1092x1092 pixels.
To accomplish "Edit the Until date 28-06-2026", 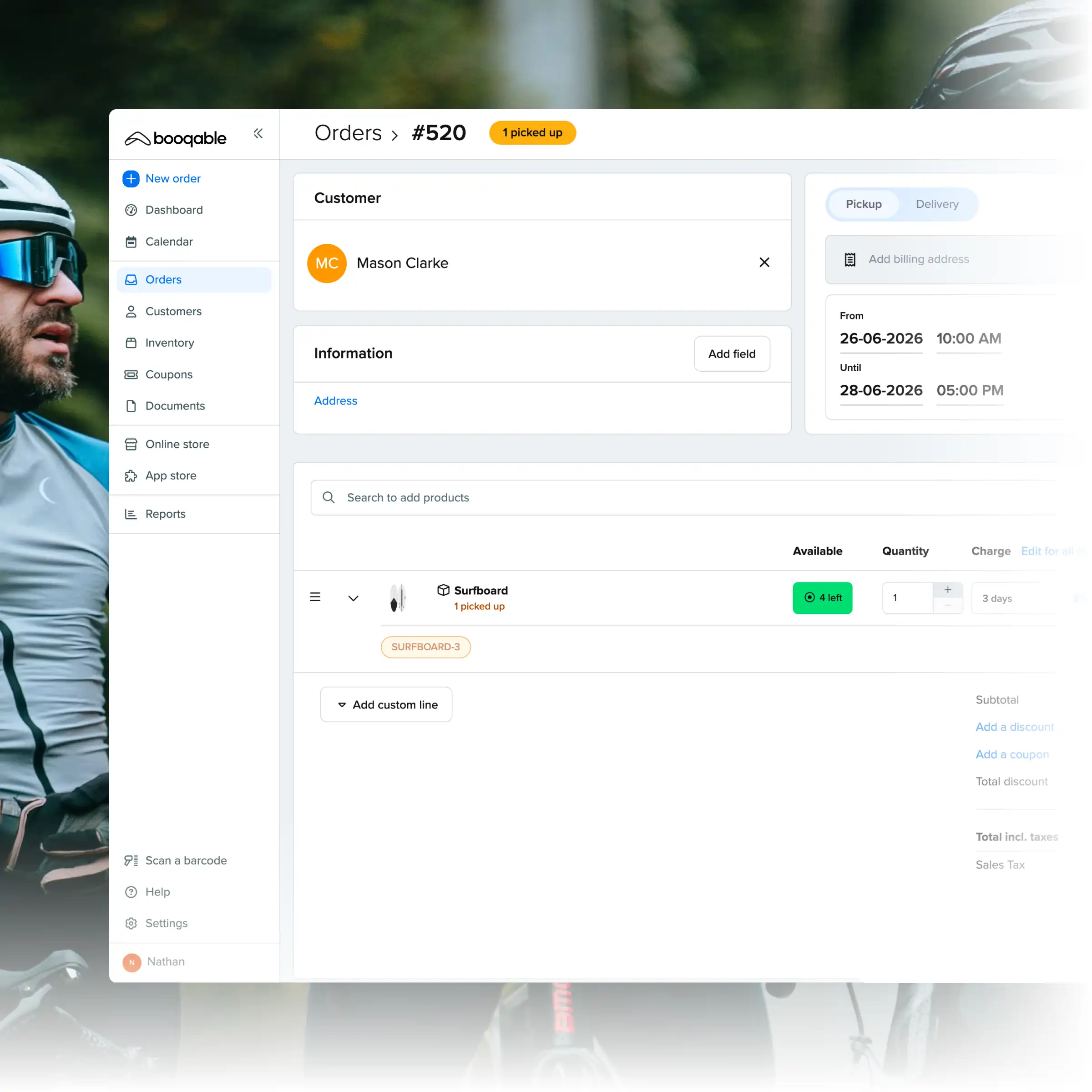I will tap(881, 390).
